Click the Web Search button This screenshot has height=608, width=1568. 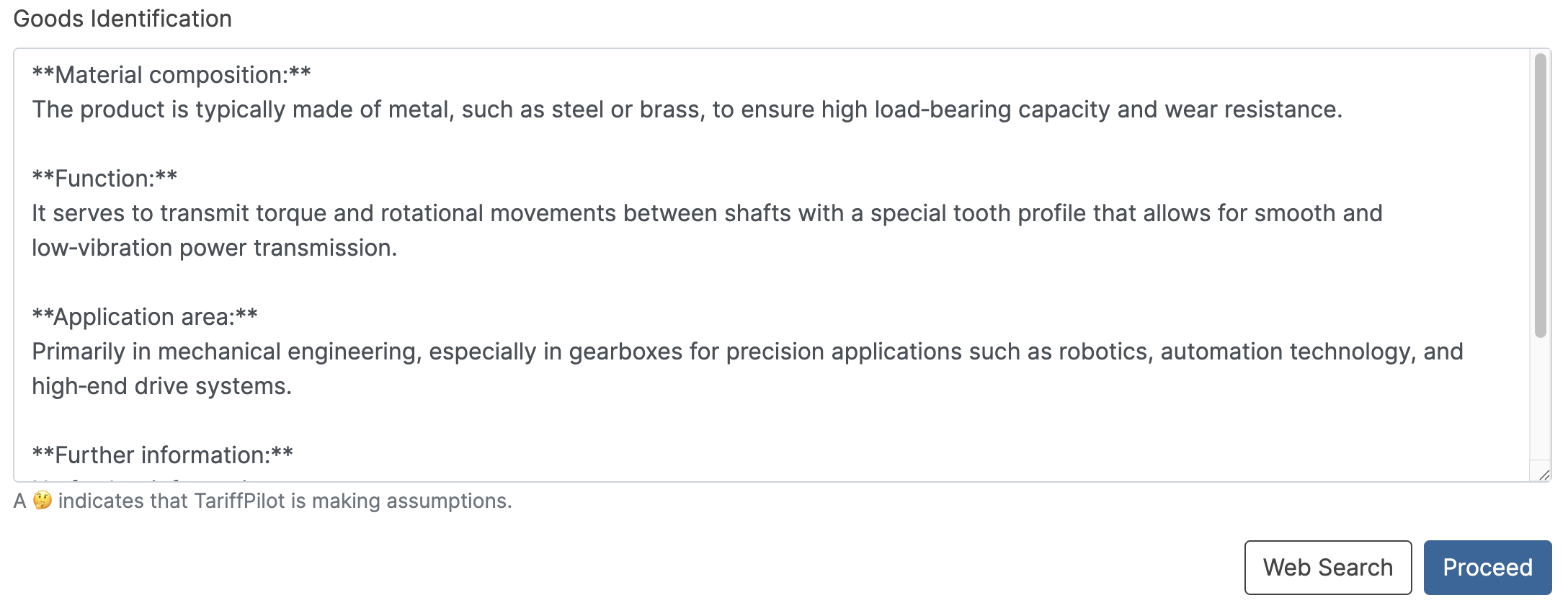pyautogui.click(x=1328, y=568)
